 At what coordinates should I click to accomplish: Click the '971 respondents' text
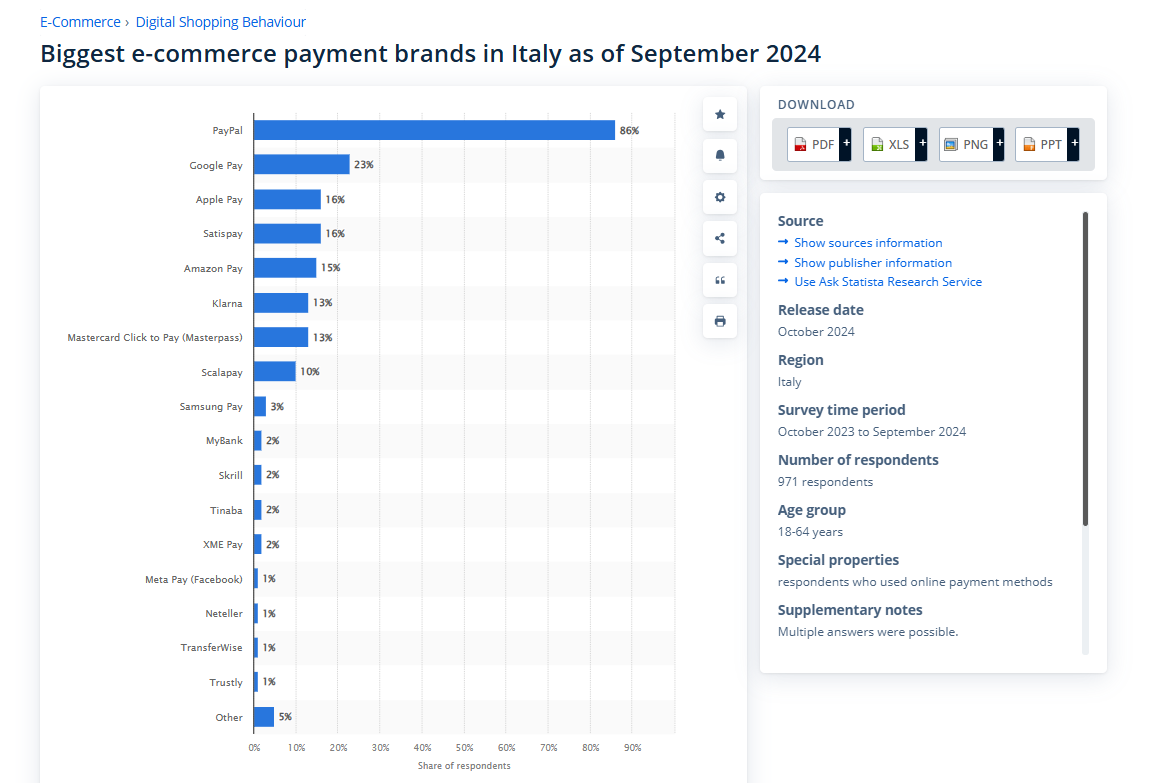[825, 482]
